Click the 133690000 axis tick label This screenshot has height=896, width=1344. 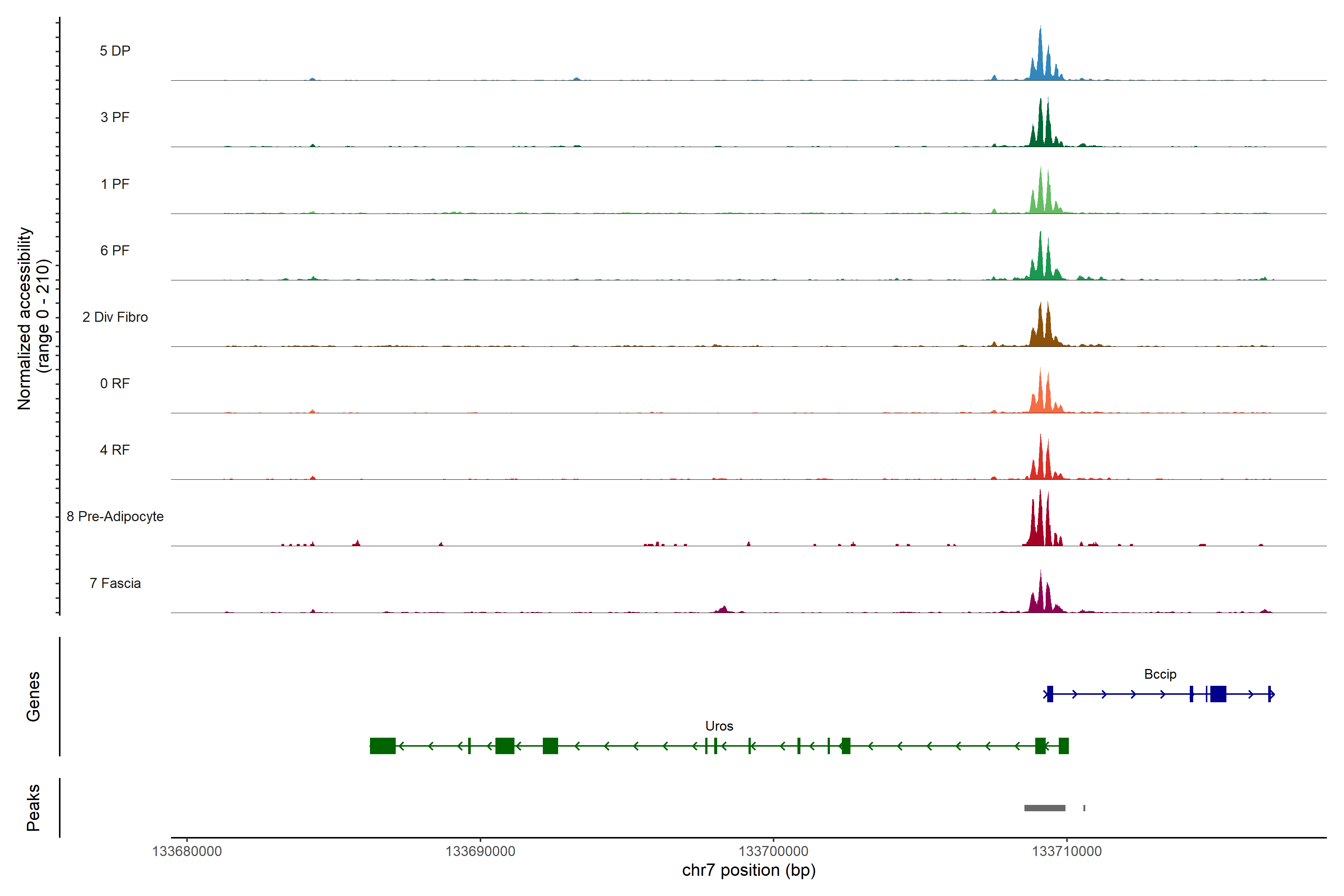click(480, 852)
